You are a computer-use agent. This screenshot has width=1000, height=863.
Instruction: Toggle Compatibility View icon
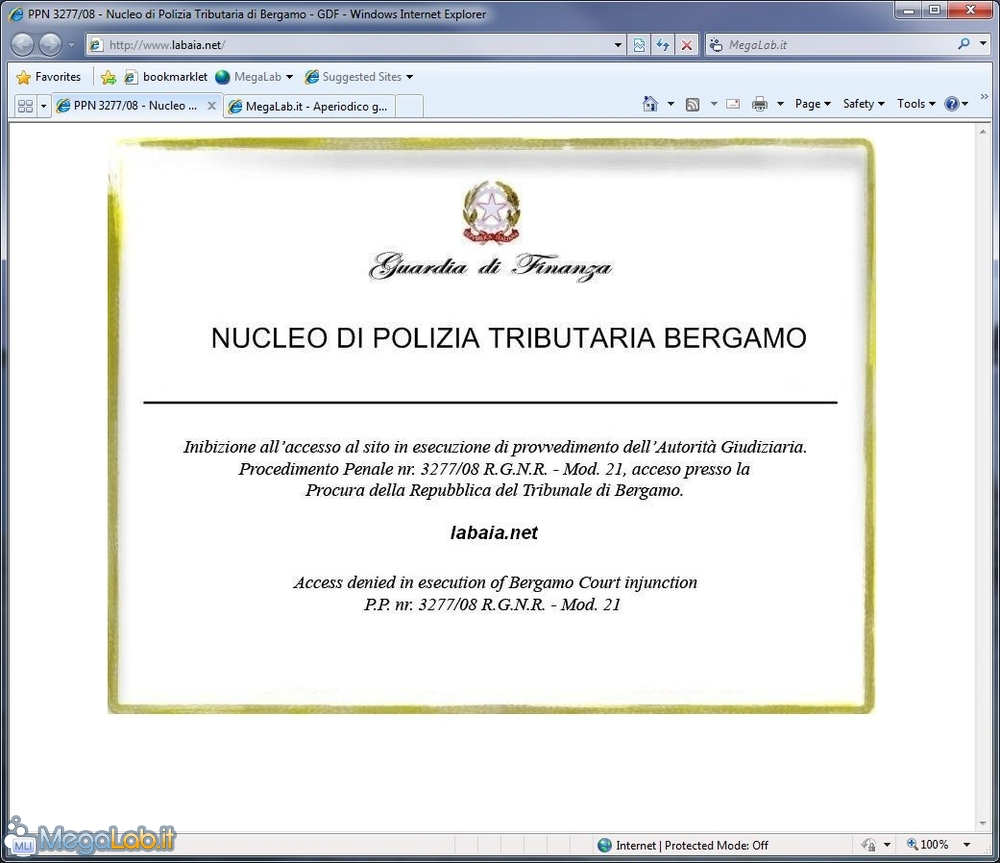(639, 45)
